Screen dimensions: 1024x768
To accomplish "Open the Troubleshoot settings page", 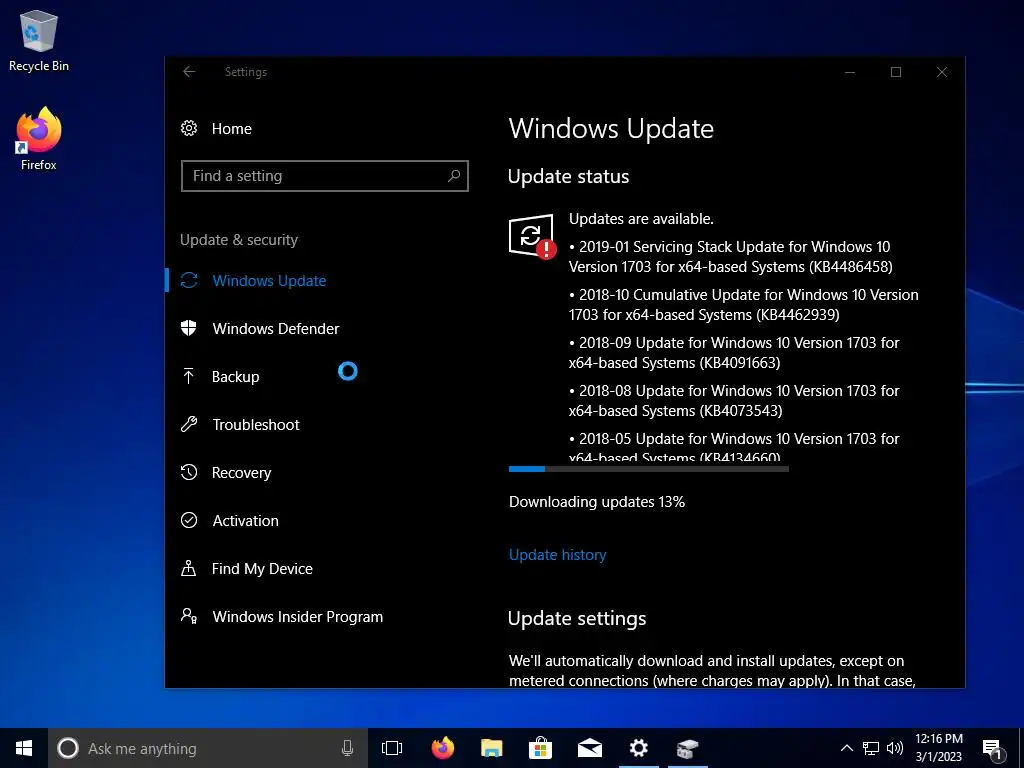I will tap(256, 424).
